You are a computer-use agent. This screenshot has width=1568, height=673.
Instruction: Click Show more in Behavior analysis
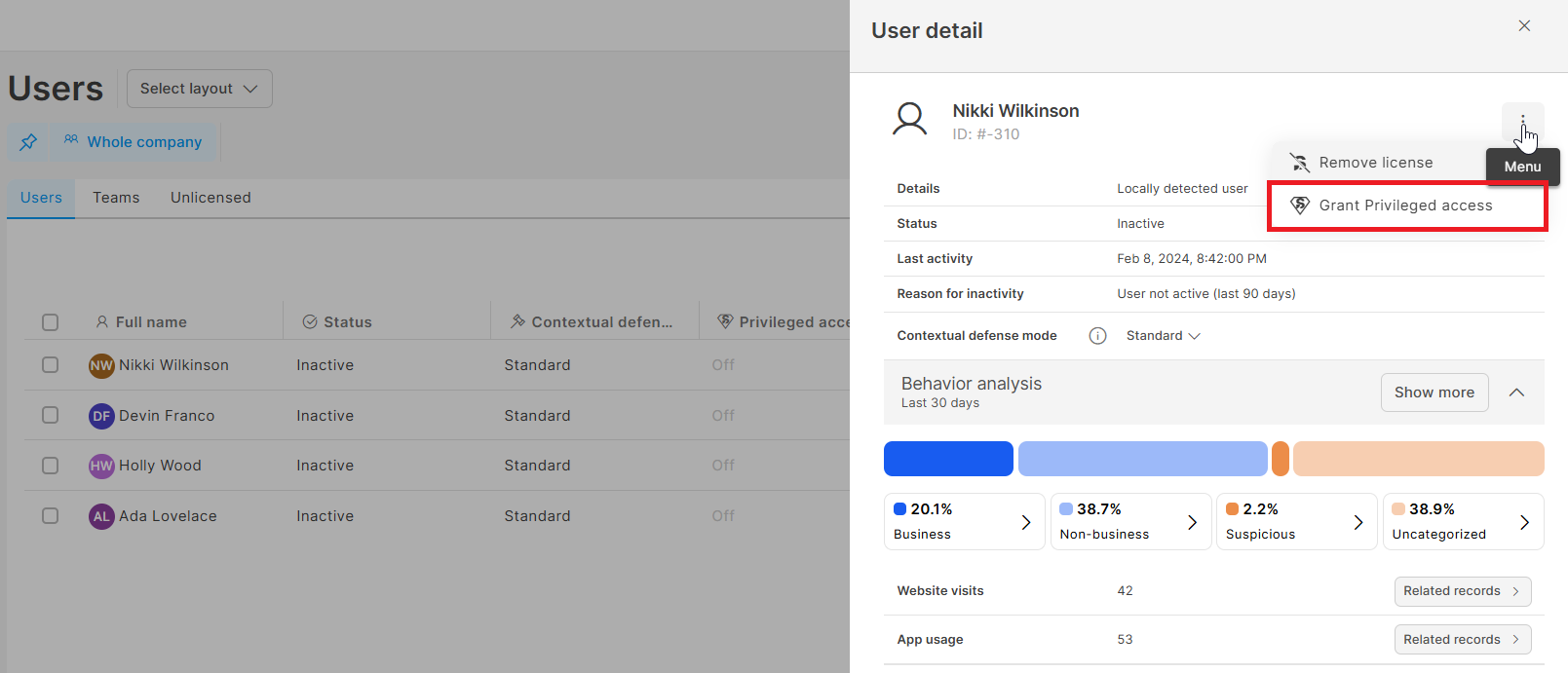pyautogui.click(x=1434, y=393)
